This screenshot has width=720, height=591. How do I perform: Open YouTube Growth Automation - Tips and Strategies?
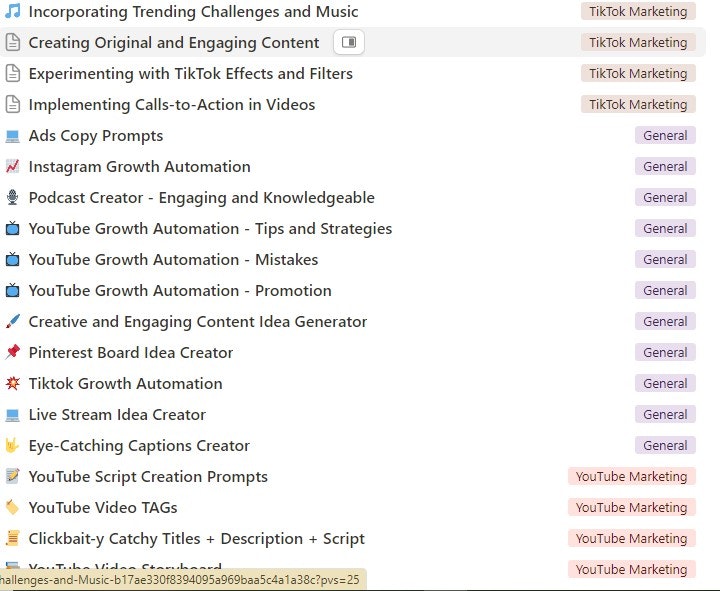[x=210, y=228]
